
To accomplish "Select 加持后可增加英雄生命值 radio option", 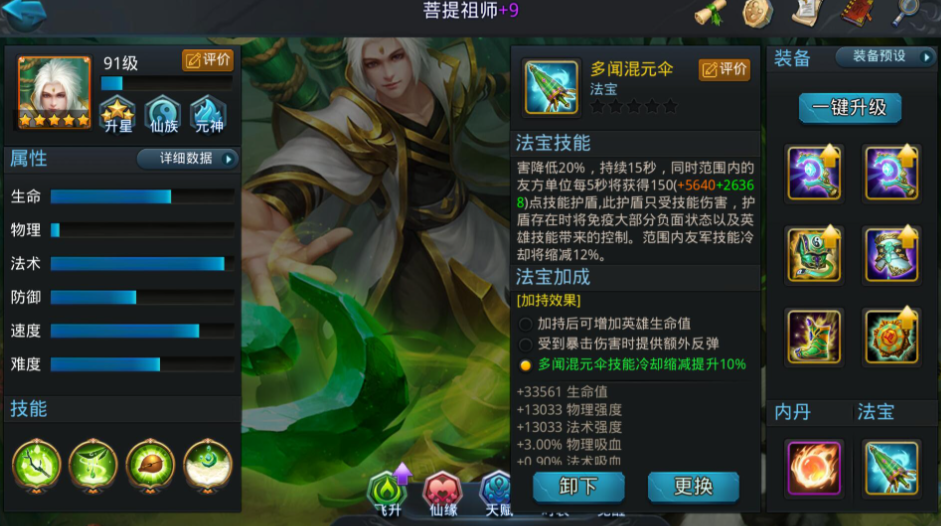I will pyautogui.click(x=604, y=324).
